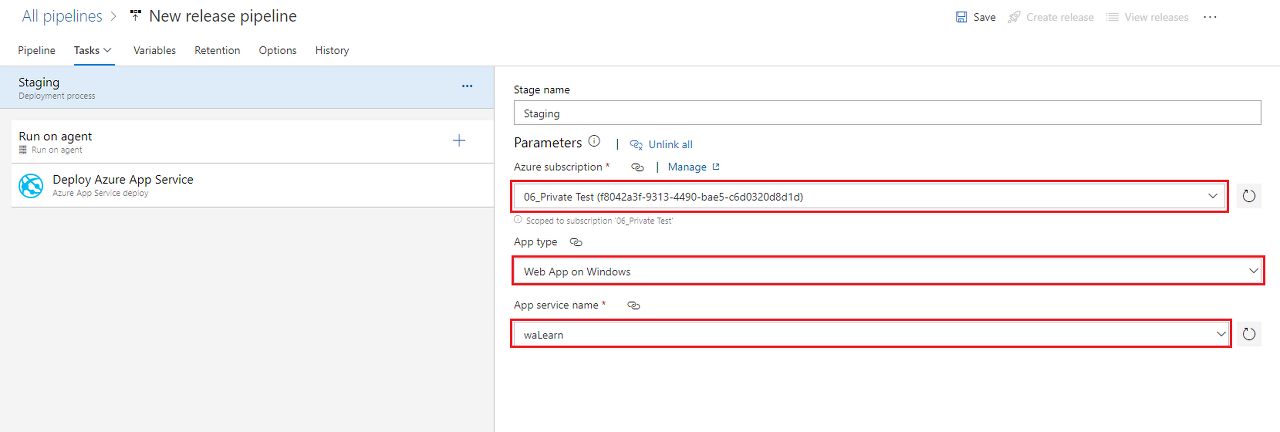Click the Manage external link icon

coord(715,167)
